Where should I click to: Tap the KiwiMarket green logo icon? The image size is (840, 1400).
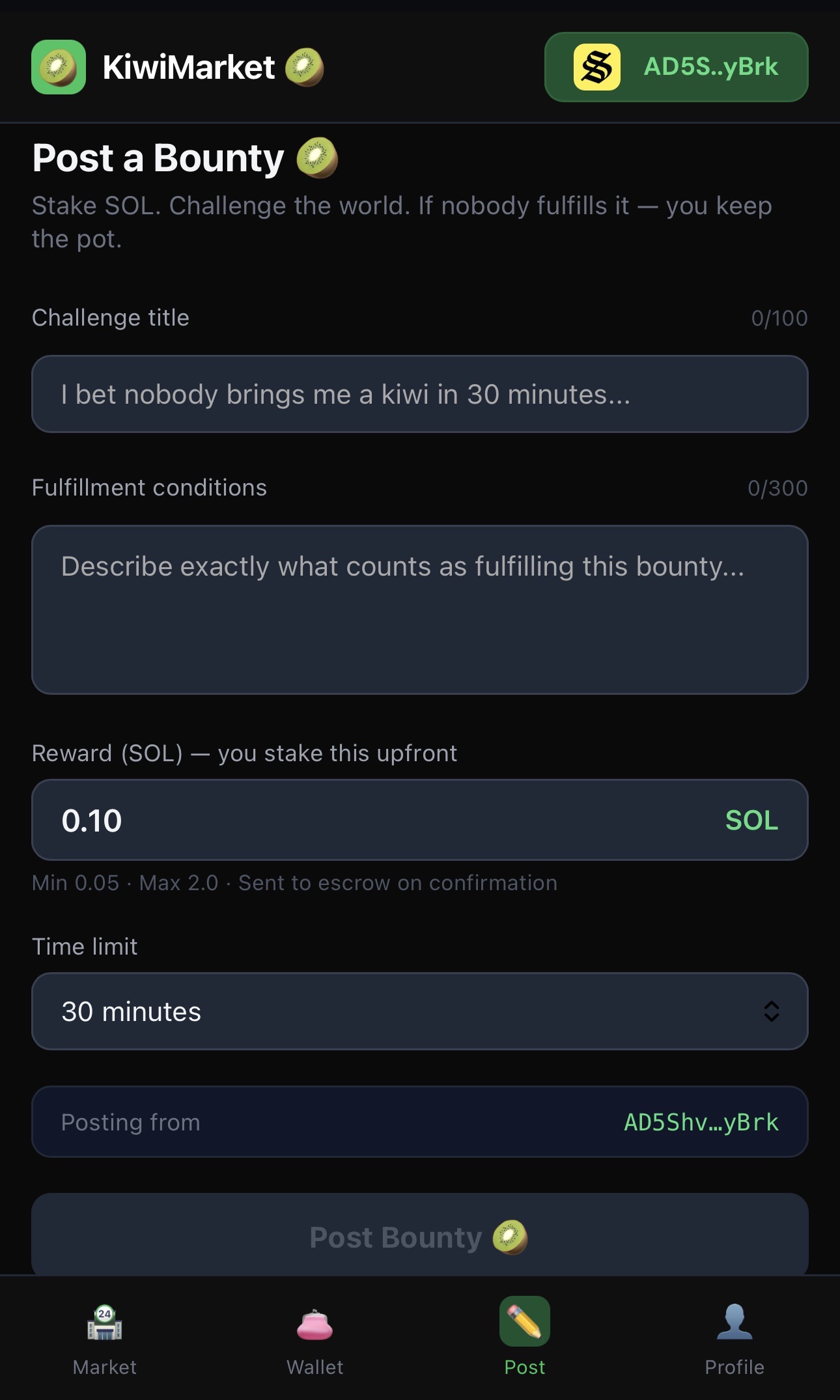point(59,67)
